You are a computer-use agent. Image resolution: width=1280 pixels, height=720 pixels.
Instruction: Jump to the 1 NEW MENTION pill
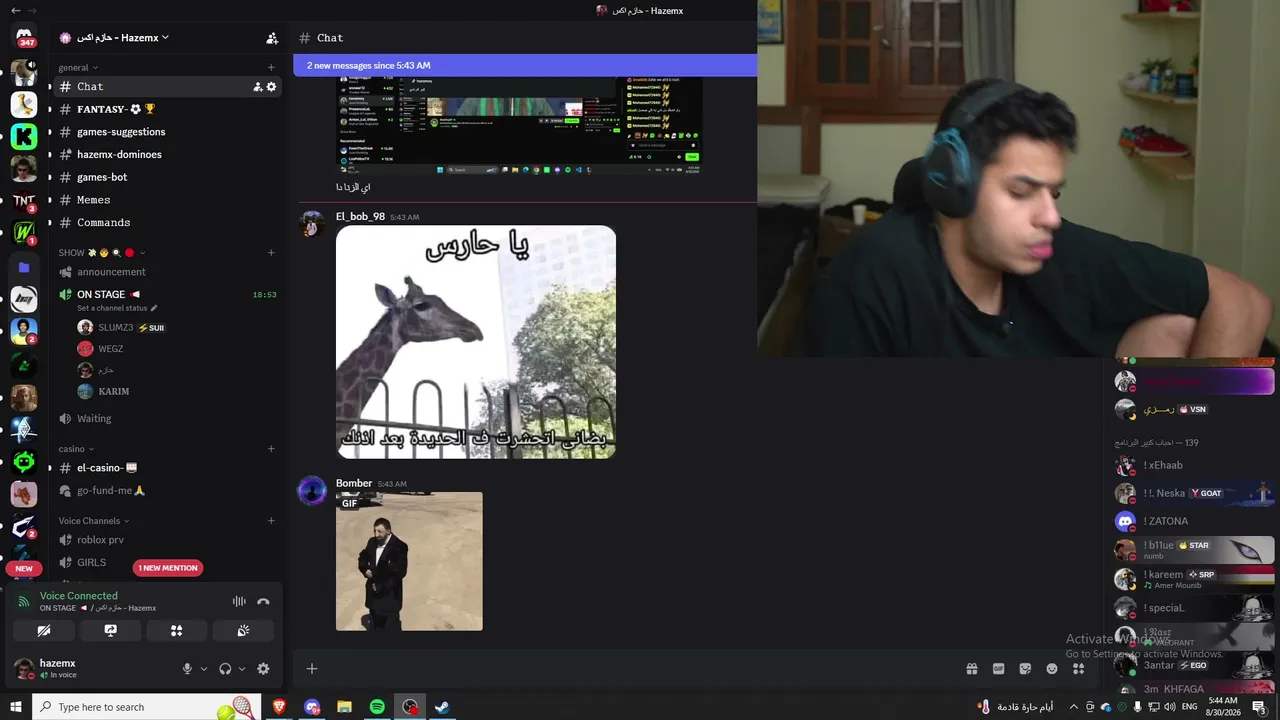[x=168, y=568]
